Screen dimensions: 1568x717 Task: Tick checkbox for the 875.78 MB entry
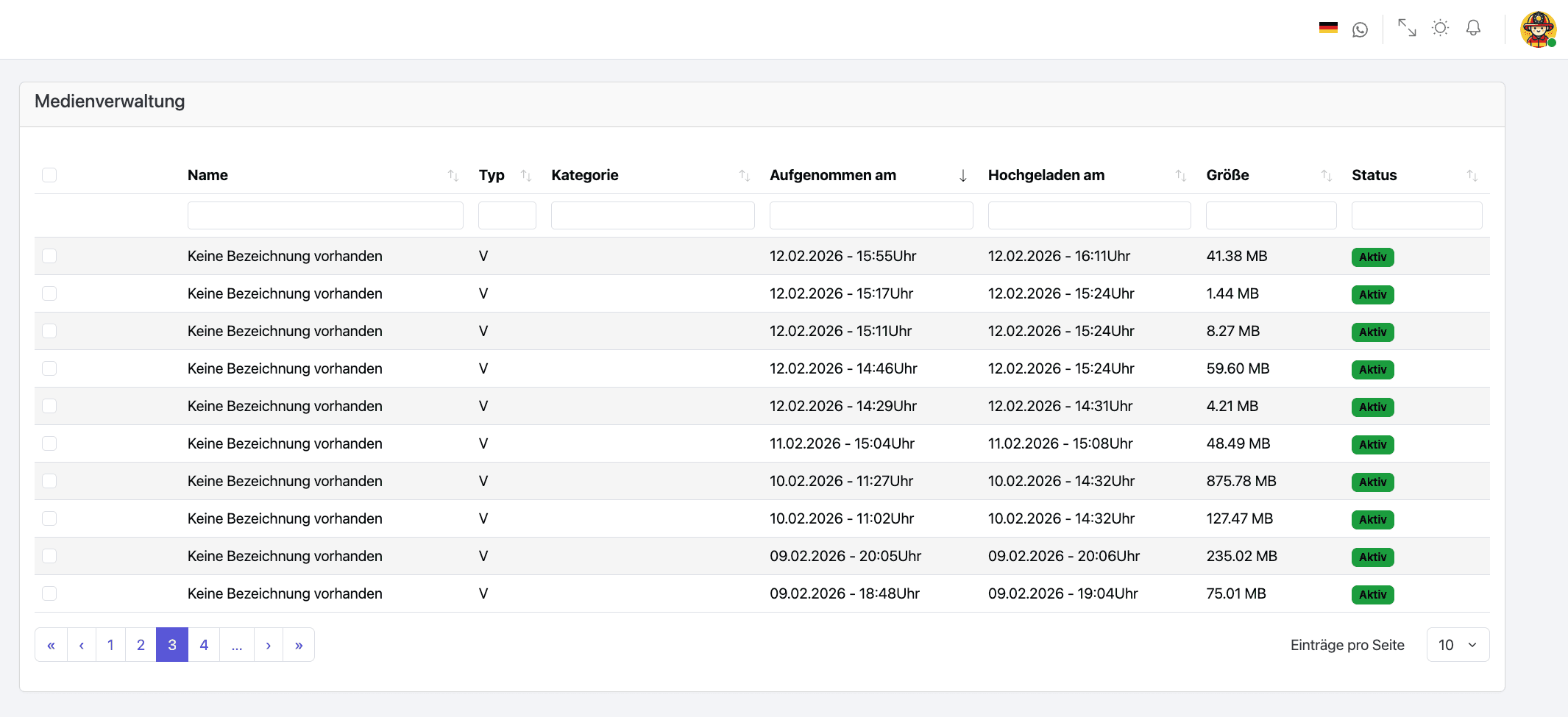click(49, 481)
